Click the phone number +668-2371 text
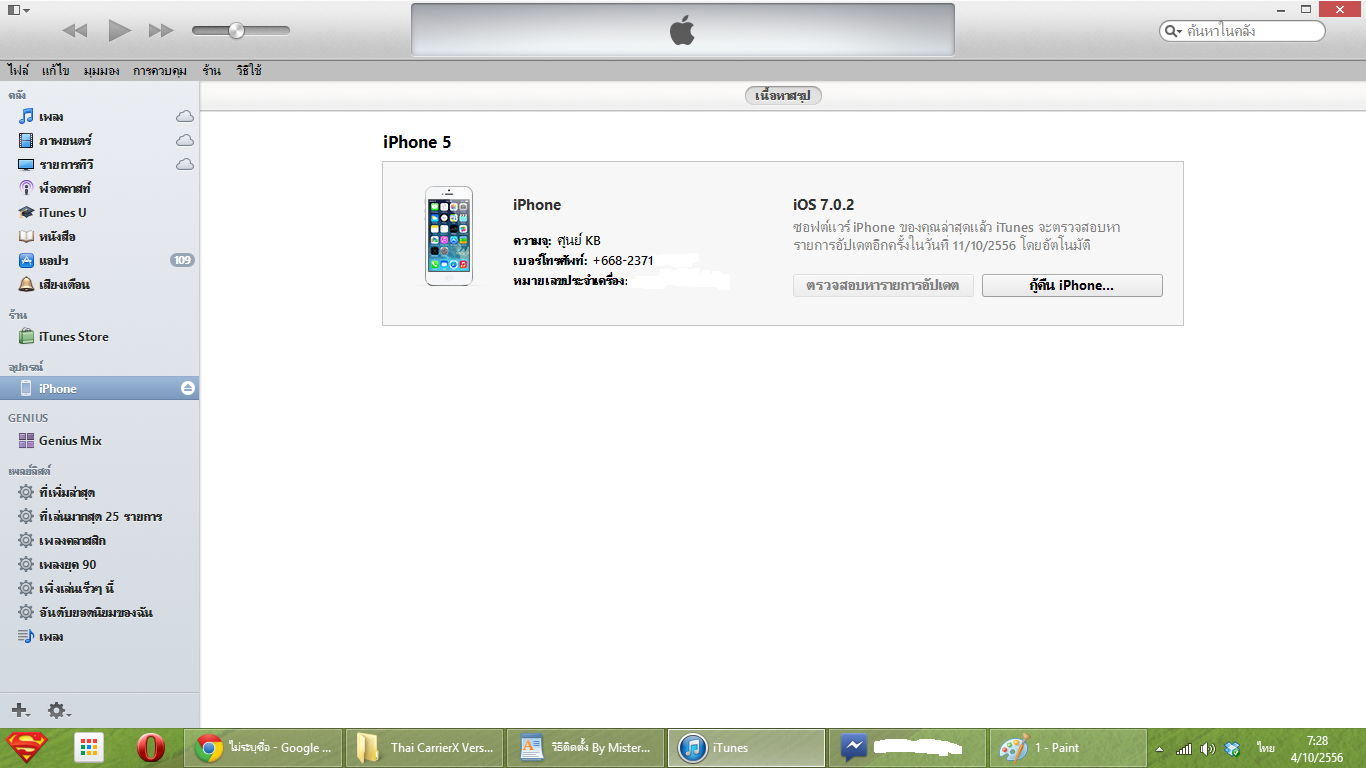 [623, 261]
